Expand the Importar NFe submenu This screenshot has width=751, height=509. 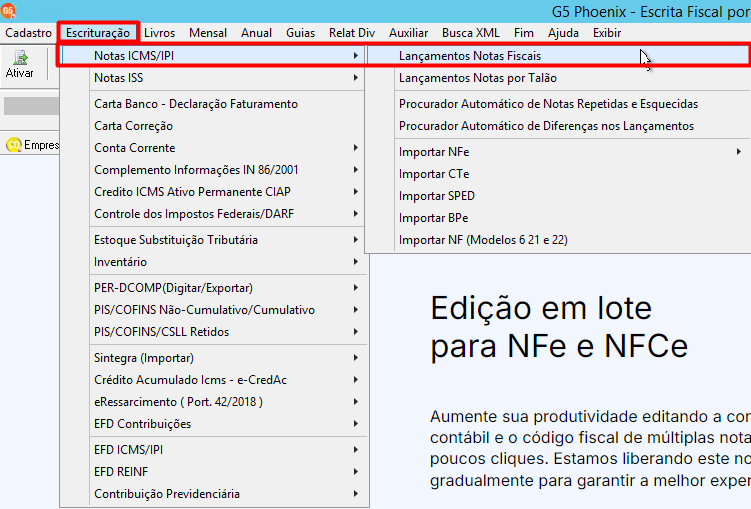pos(558,152)
